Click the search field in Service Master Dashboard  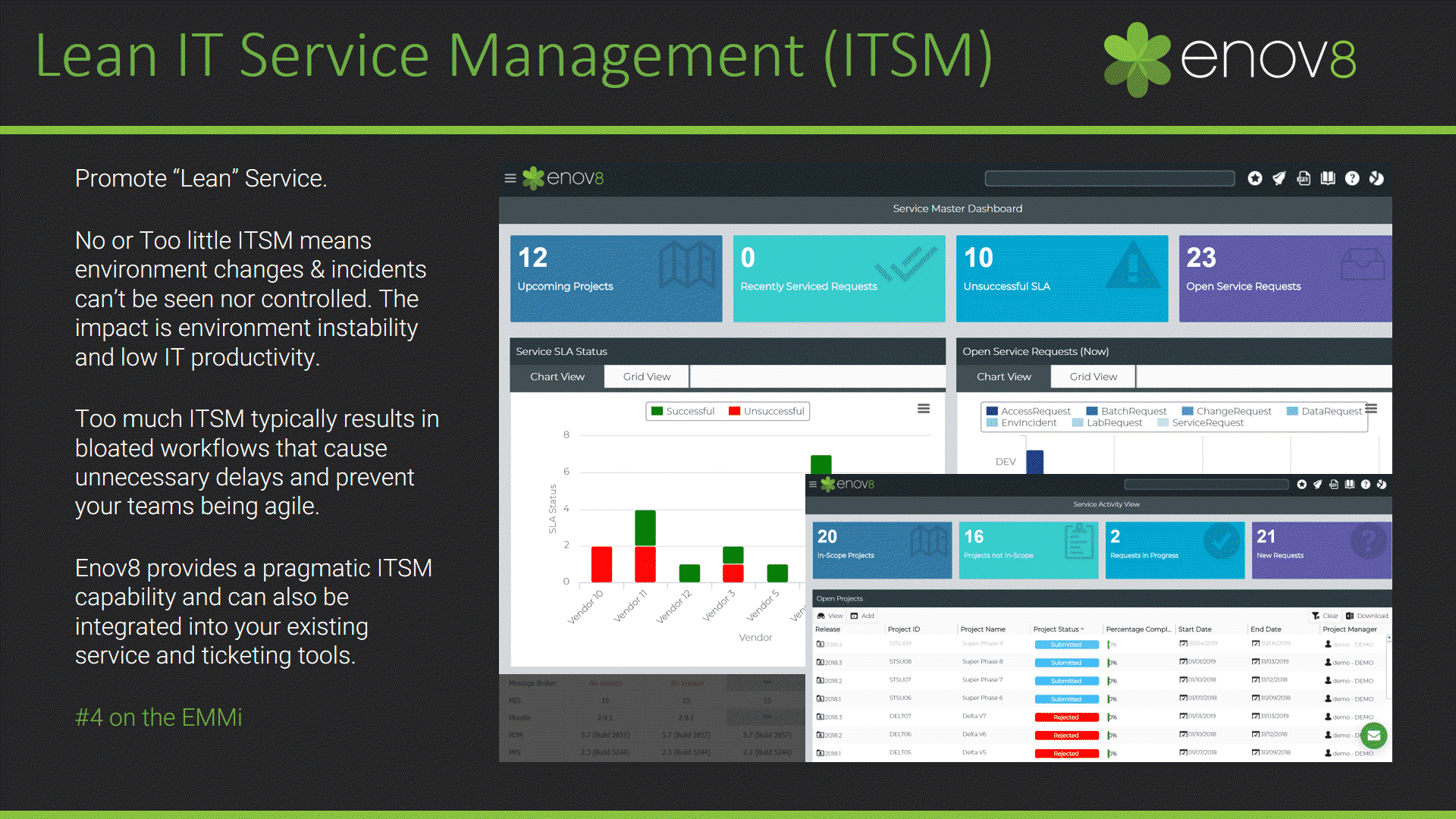[x=1109, y=178]
